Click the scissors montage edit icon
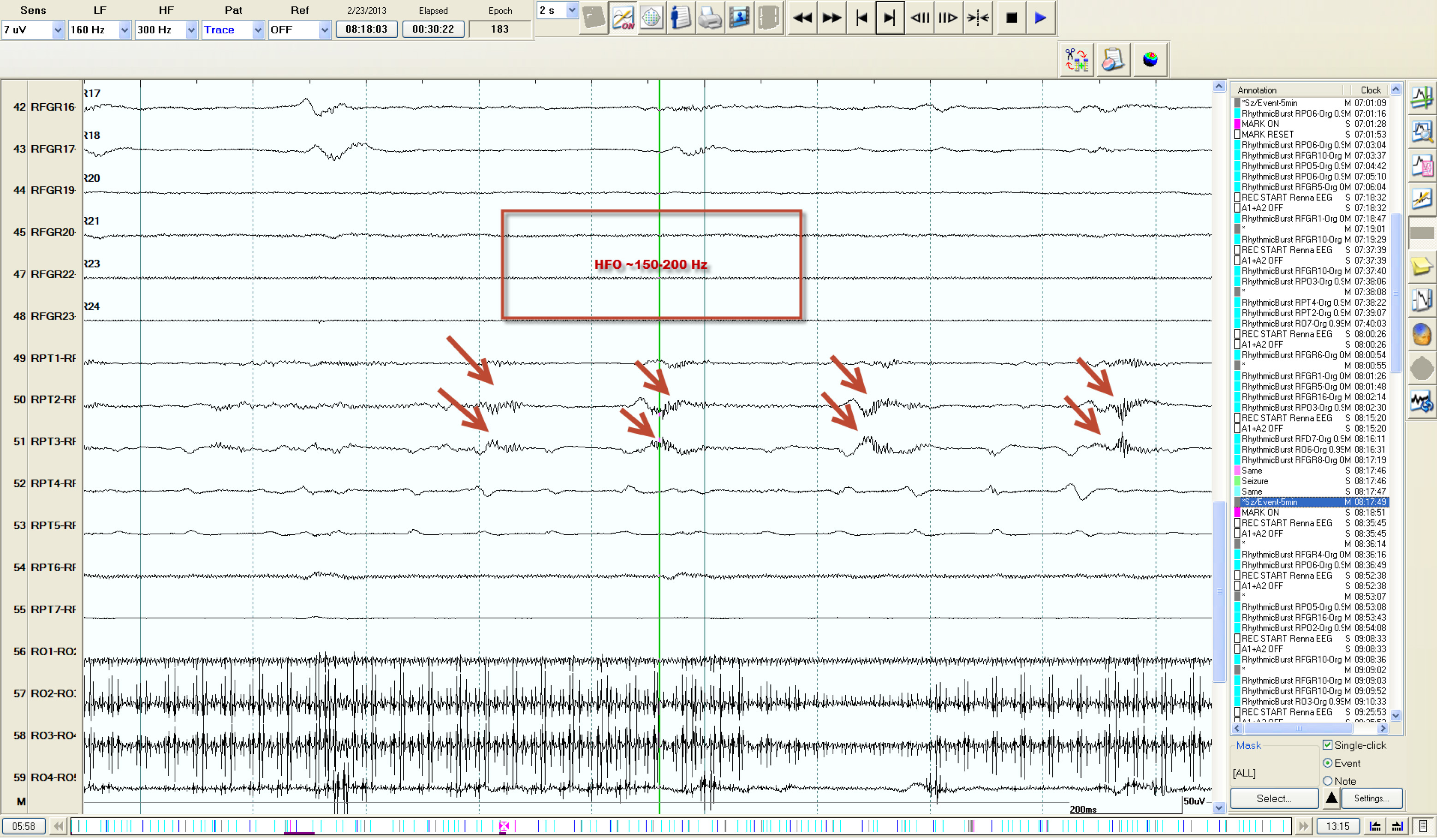 pyautogui.click(x=1077, y=59)
